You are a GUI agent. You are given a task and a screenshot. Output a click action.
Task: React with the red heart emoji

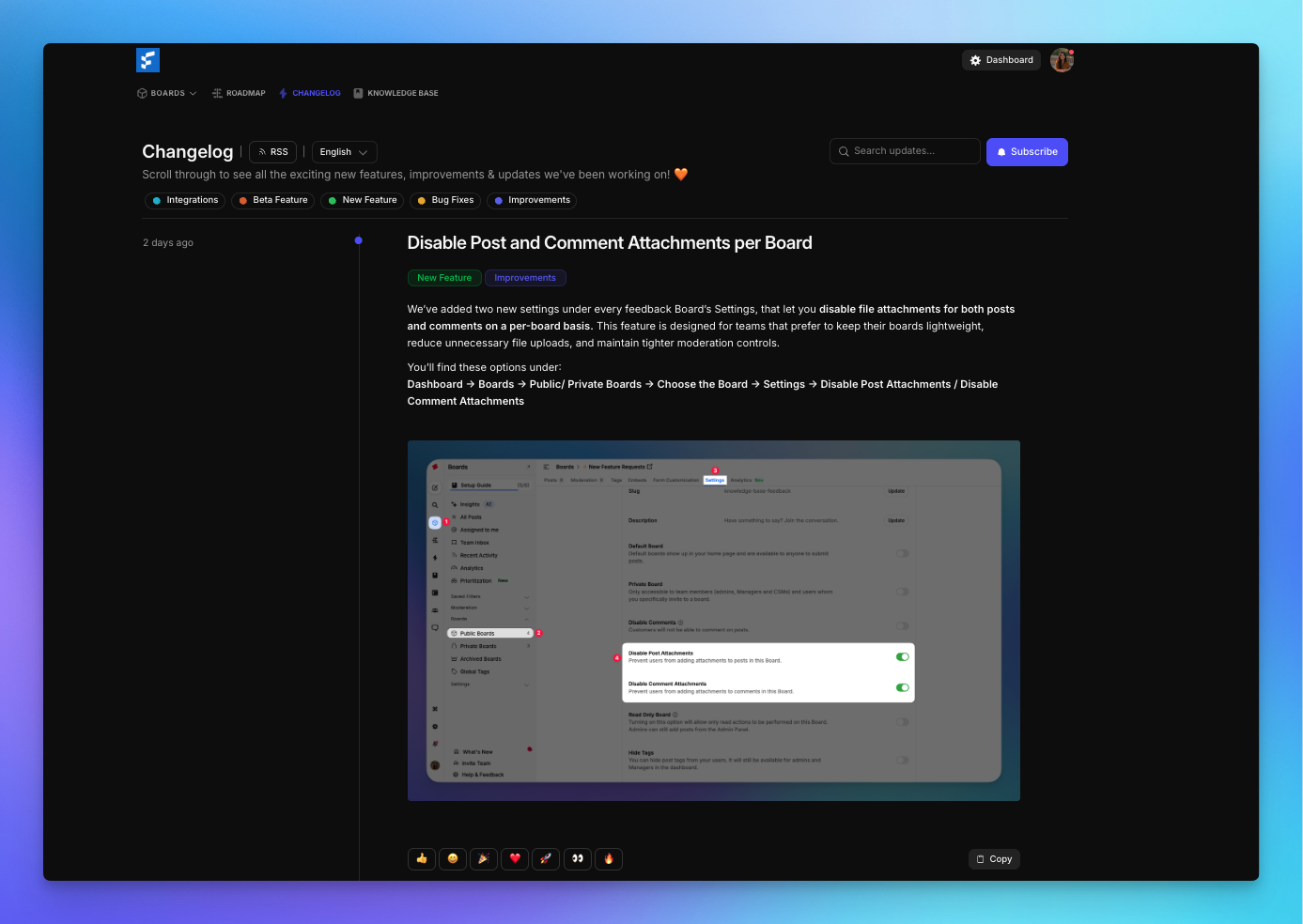pyautogui.click(x=515, y=858)
